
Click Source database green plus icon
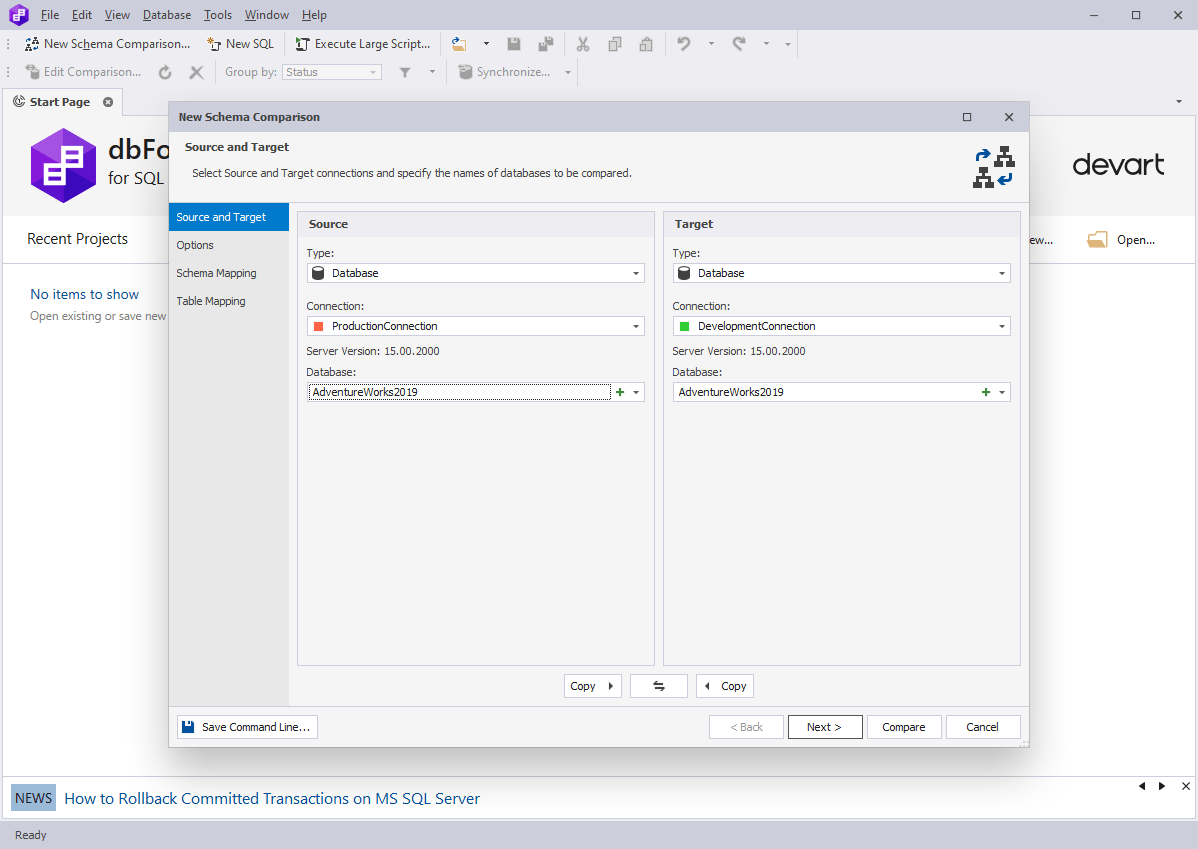click(620, 392)
